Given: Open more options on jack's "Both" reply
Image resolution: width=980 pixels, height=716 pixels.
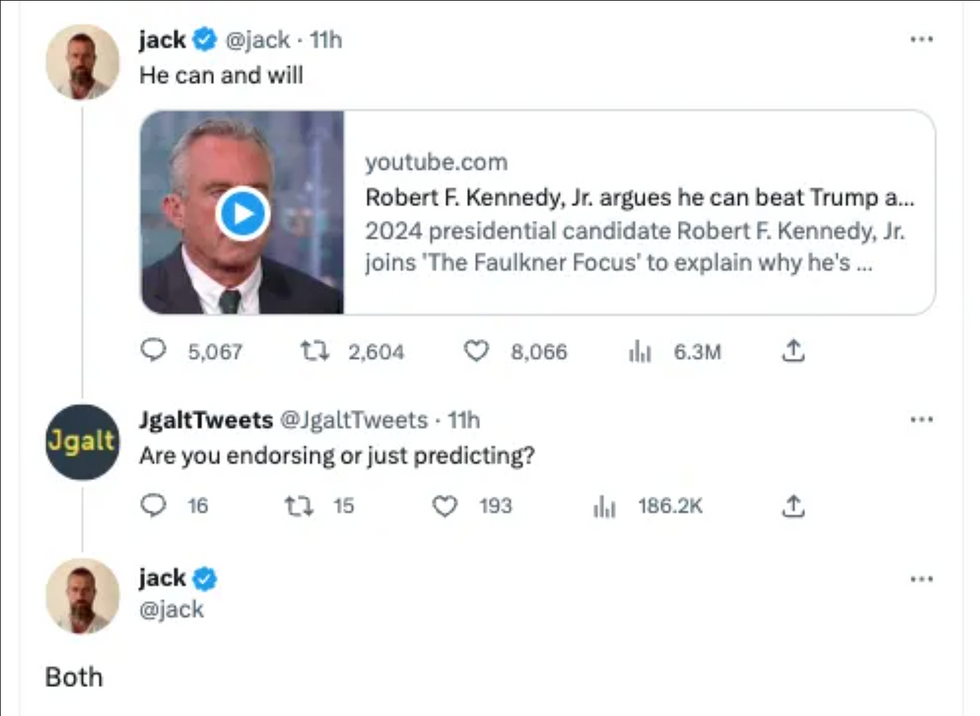Looking at the screenshot, I should click(x=921, y=578).
